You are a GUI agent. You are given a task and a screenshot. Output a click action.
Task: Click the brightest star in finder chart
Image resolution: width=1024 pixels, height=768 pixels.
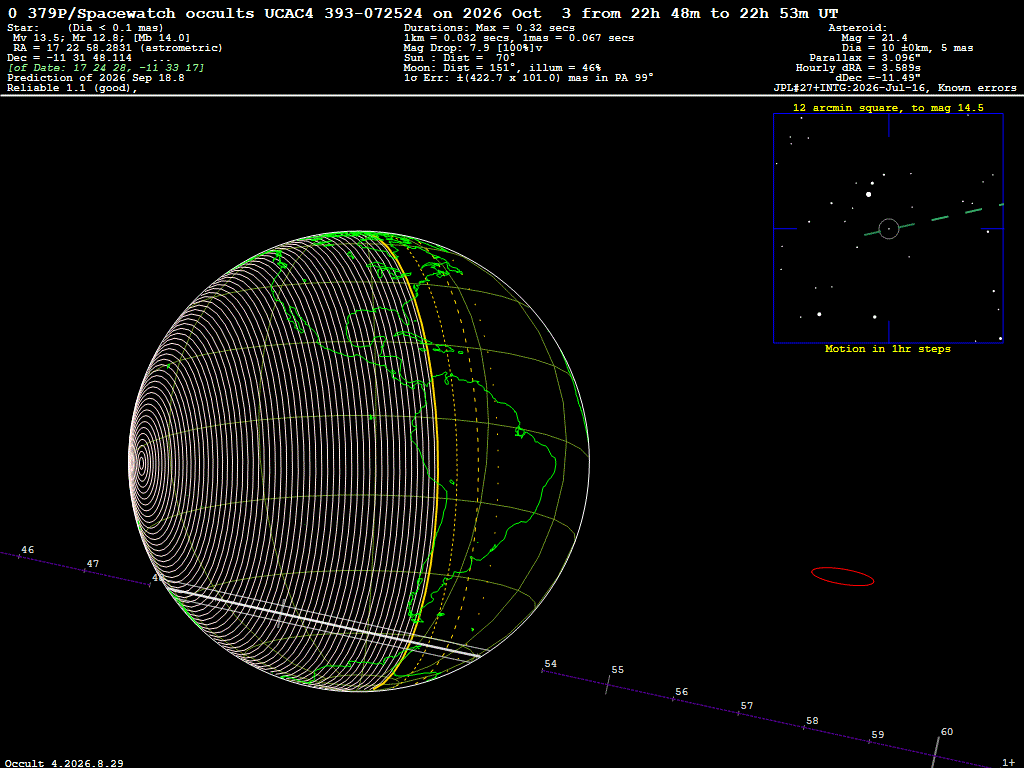[x=869, y=194]
